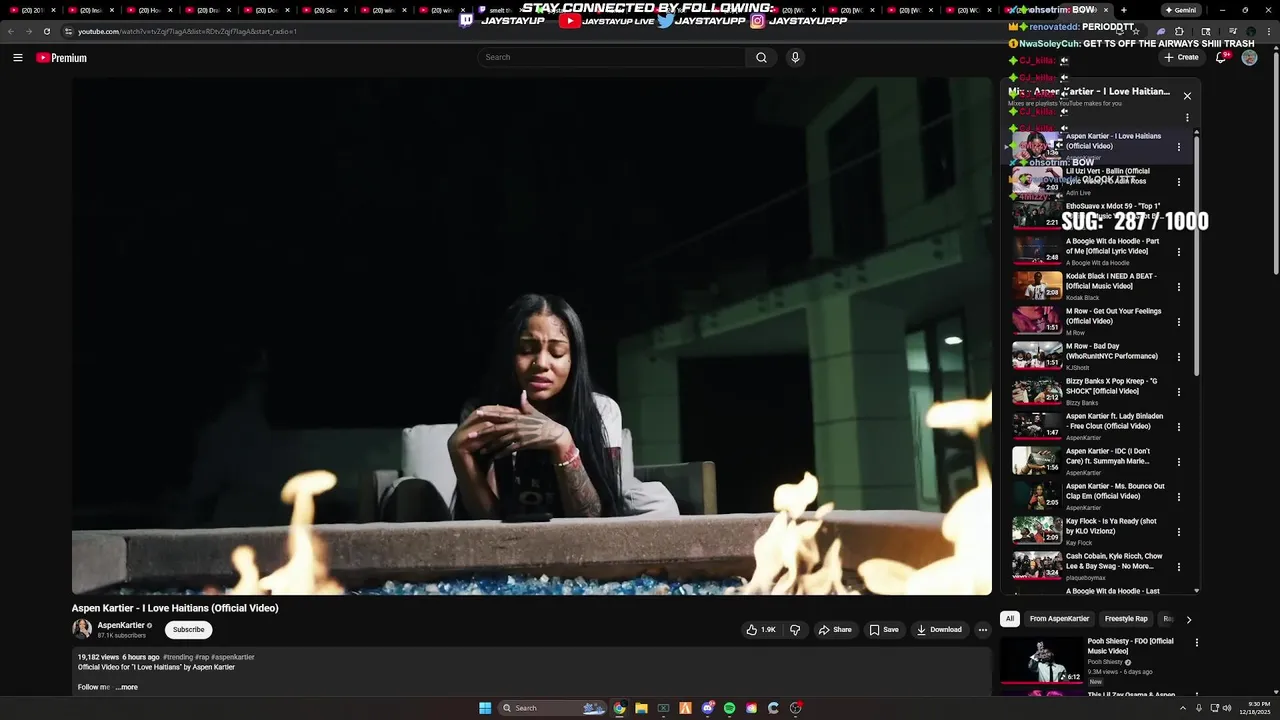The height and width of the screenshot is (720, 1280).
Task: Open the video's three-dot more actions menu
Action: point(982,630)
